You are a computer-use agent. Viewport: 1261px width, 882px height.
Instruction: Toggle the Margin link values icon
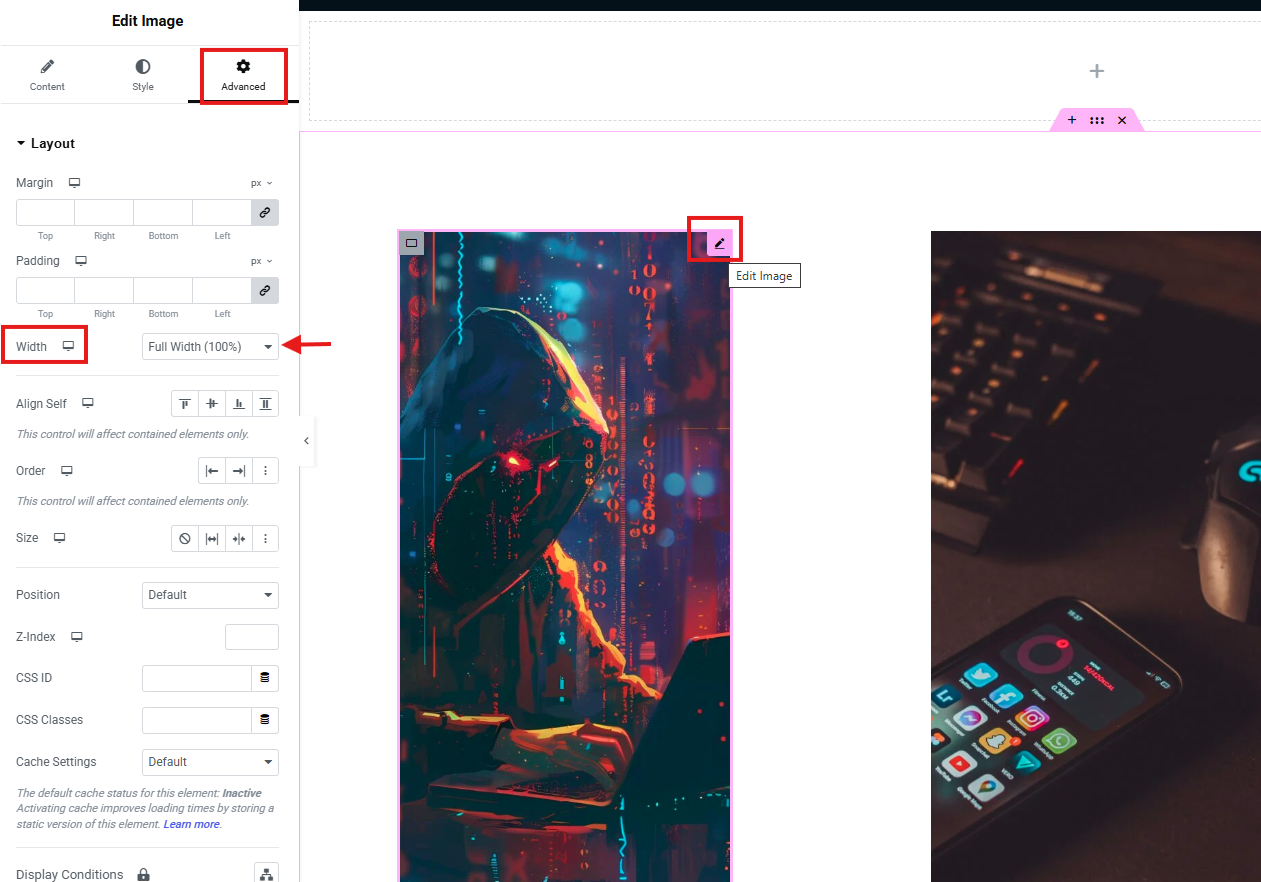tap(265, 212)
